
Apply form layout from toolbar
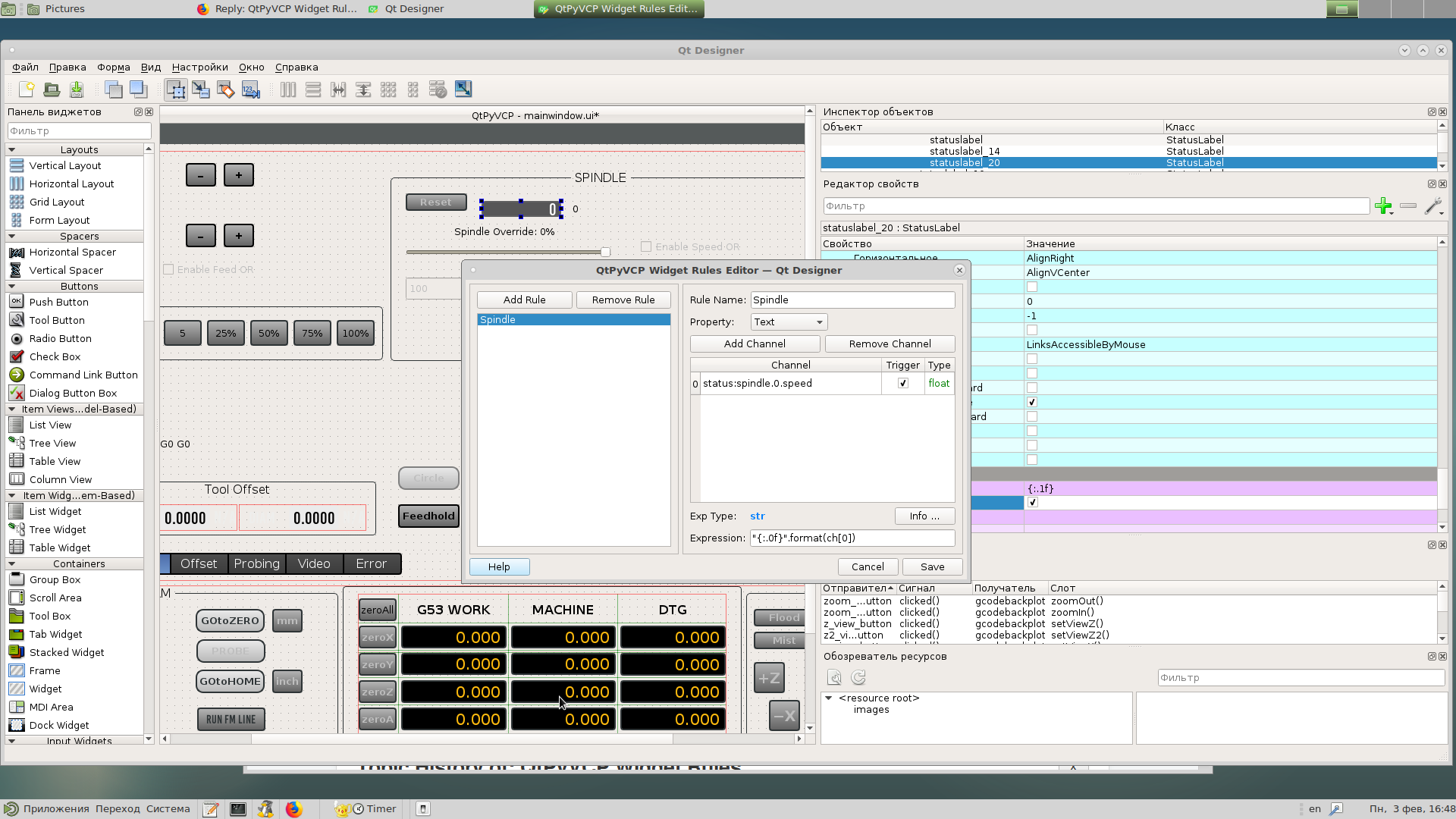click(413, 89)
